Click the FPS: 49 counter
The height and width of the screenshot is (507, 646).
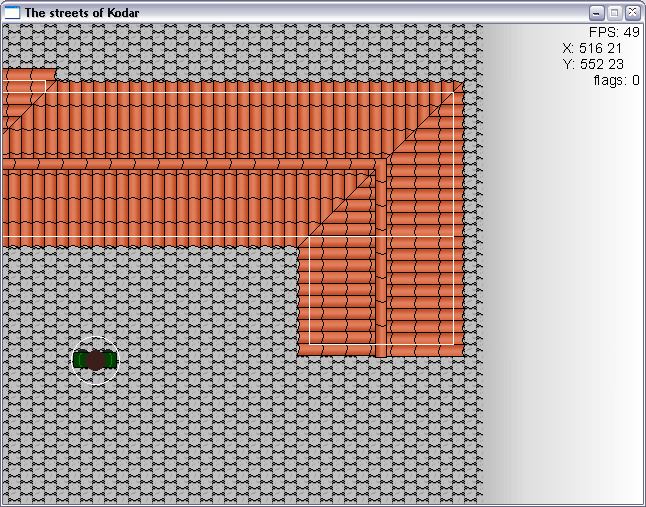click(614, 32)
